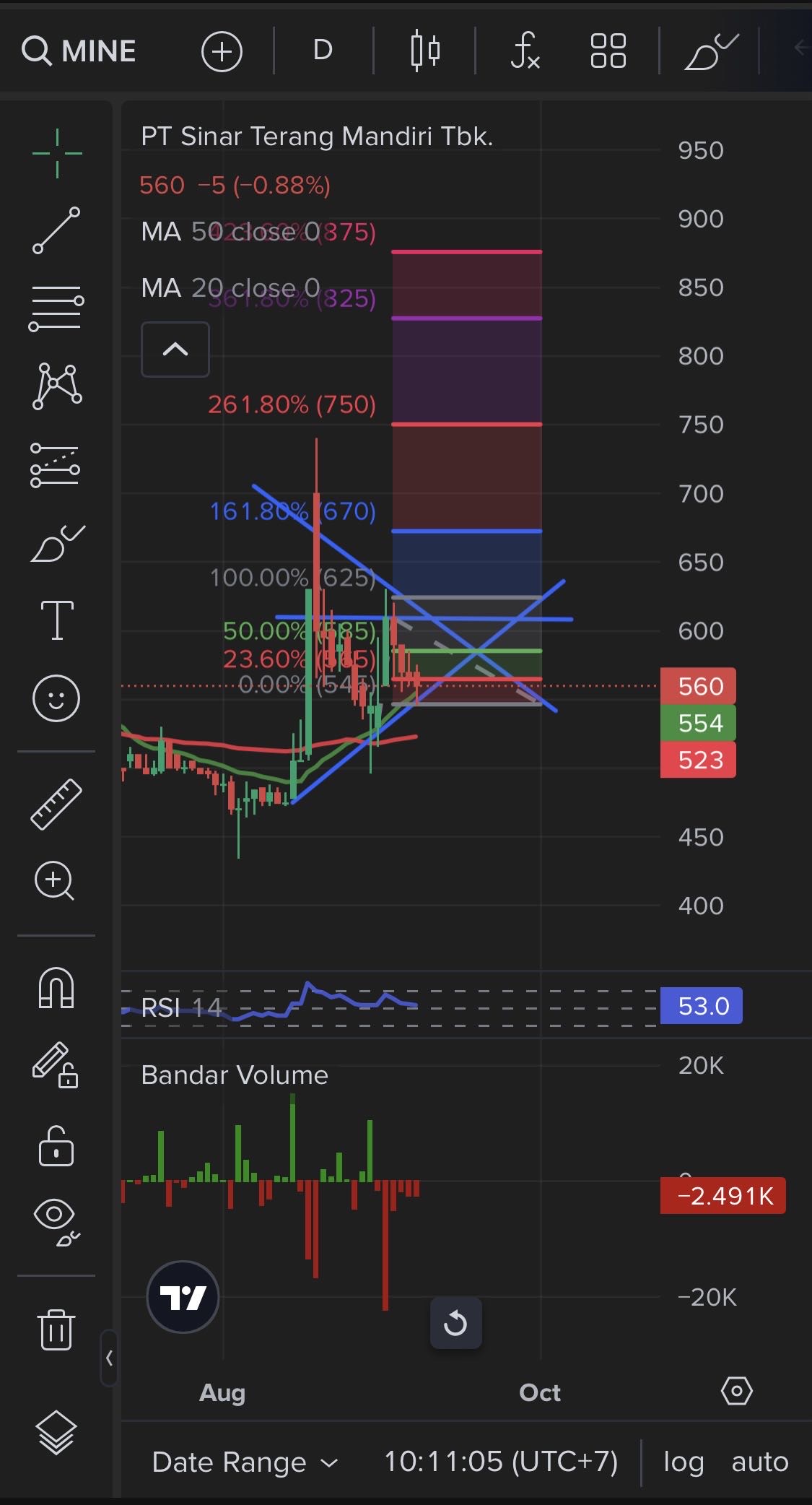Image resolution: width=812 pixels, height=1505 pixels.
Task: Open the Date Range dropdown
Action: (x=245, y=1462)
